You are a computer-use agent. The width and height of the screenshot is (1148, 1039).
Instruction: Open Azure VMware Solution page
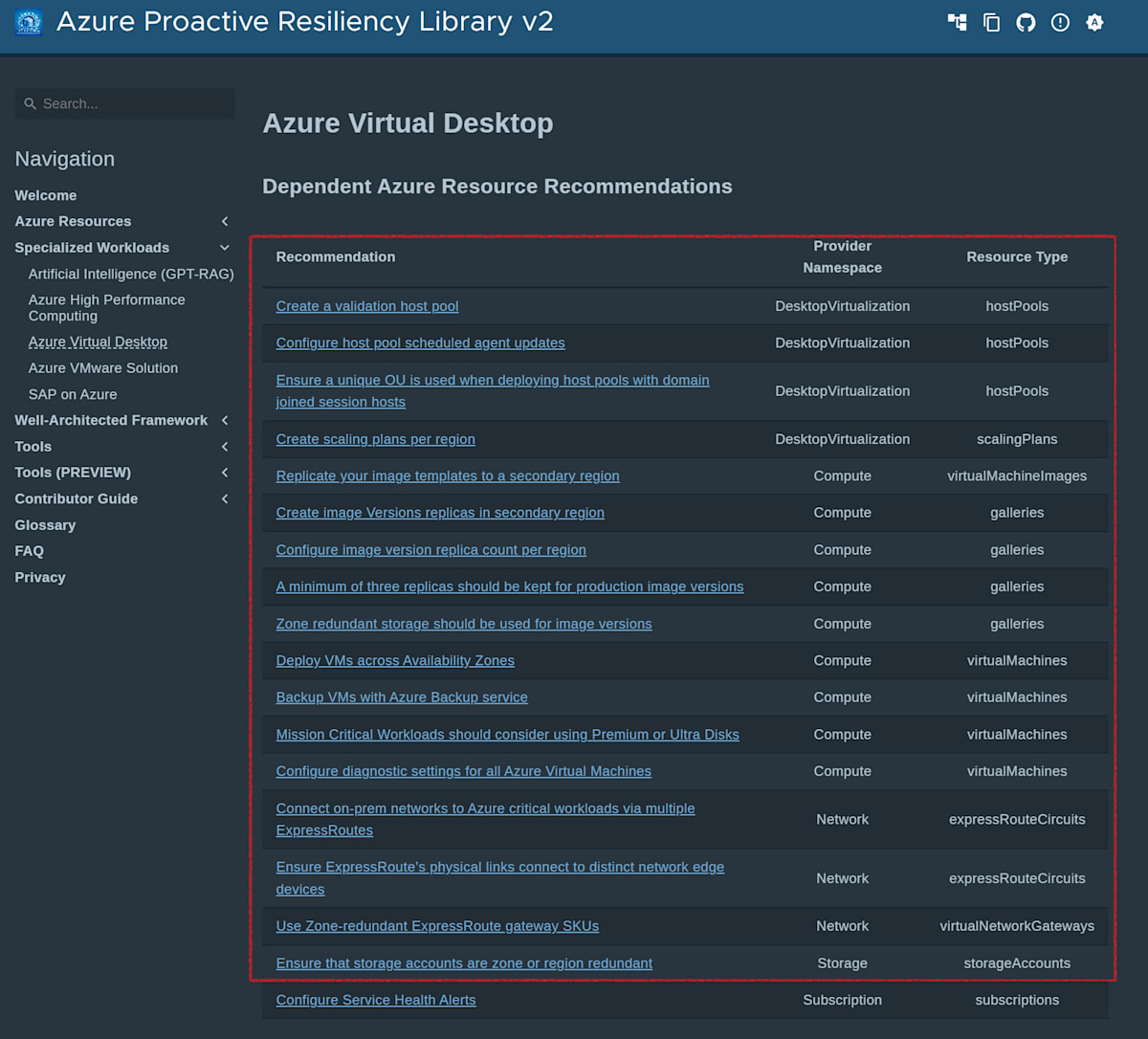pos(103,367)
